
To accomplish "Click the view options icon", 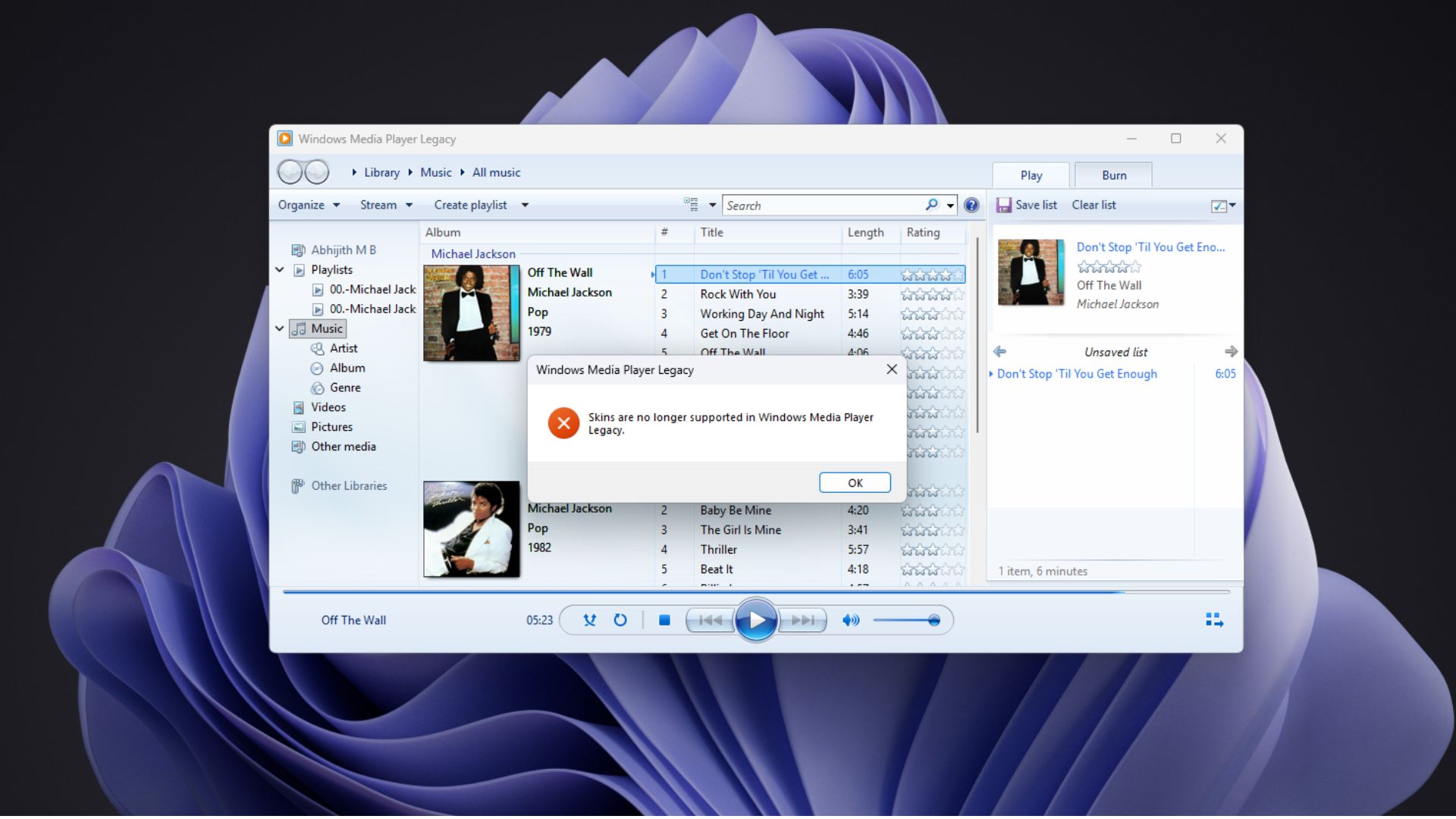I will [x=691, y=204].
